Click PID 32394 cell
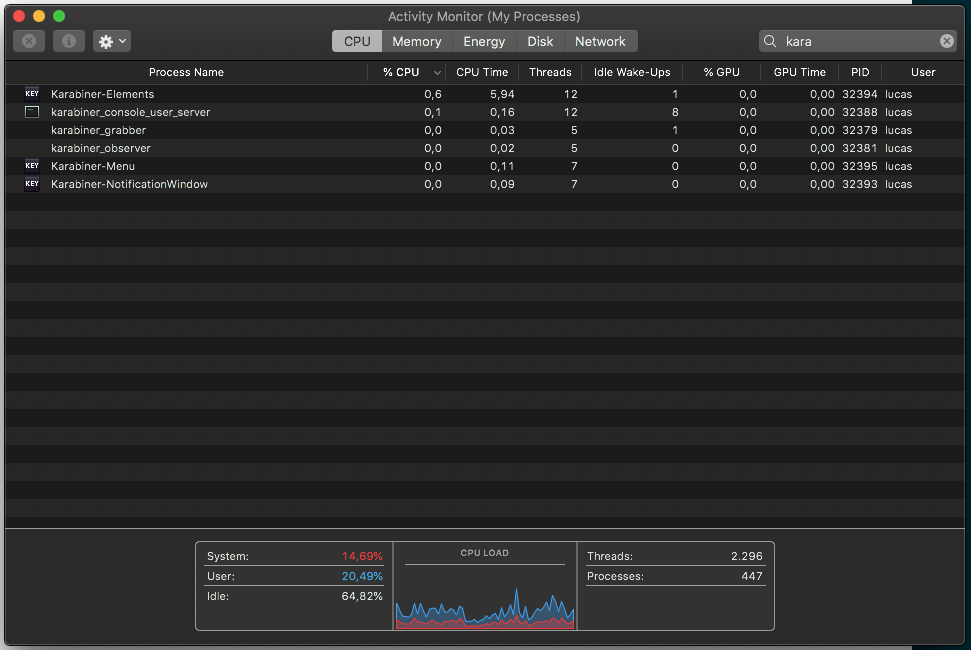The height and width of the screenshot is (650, 971). pyautogui.click(x=860, y=94)
